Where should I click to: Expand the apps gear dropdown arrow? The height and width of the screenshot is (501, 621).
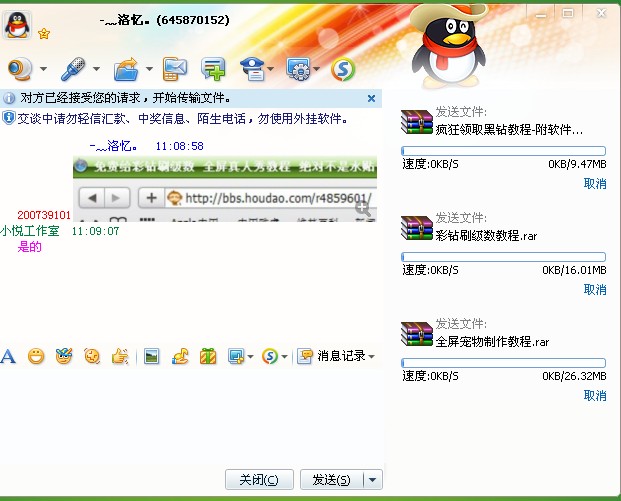[x=316, y=69]
